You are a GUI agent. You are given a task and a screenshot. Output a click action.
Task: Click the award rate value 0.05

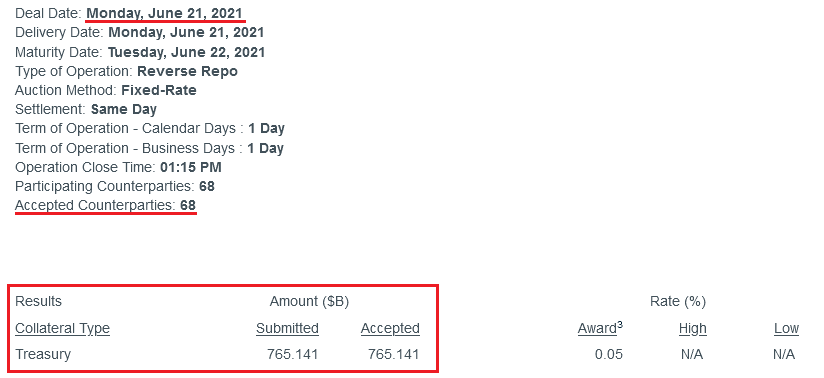[x=609, y=354]
